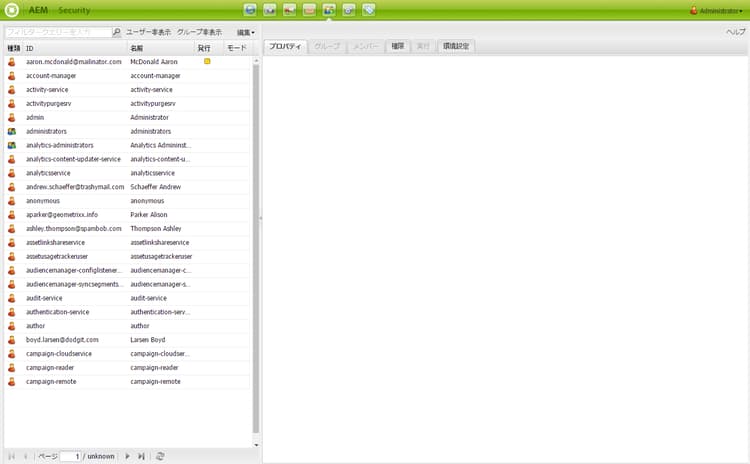Click the user icon of the author row
This screenshot has height=464, width=750.
(x=11, y=326)
